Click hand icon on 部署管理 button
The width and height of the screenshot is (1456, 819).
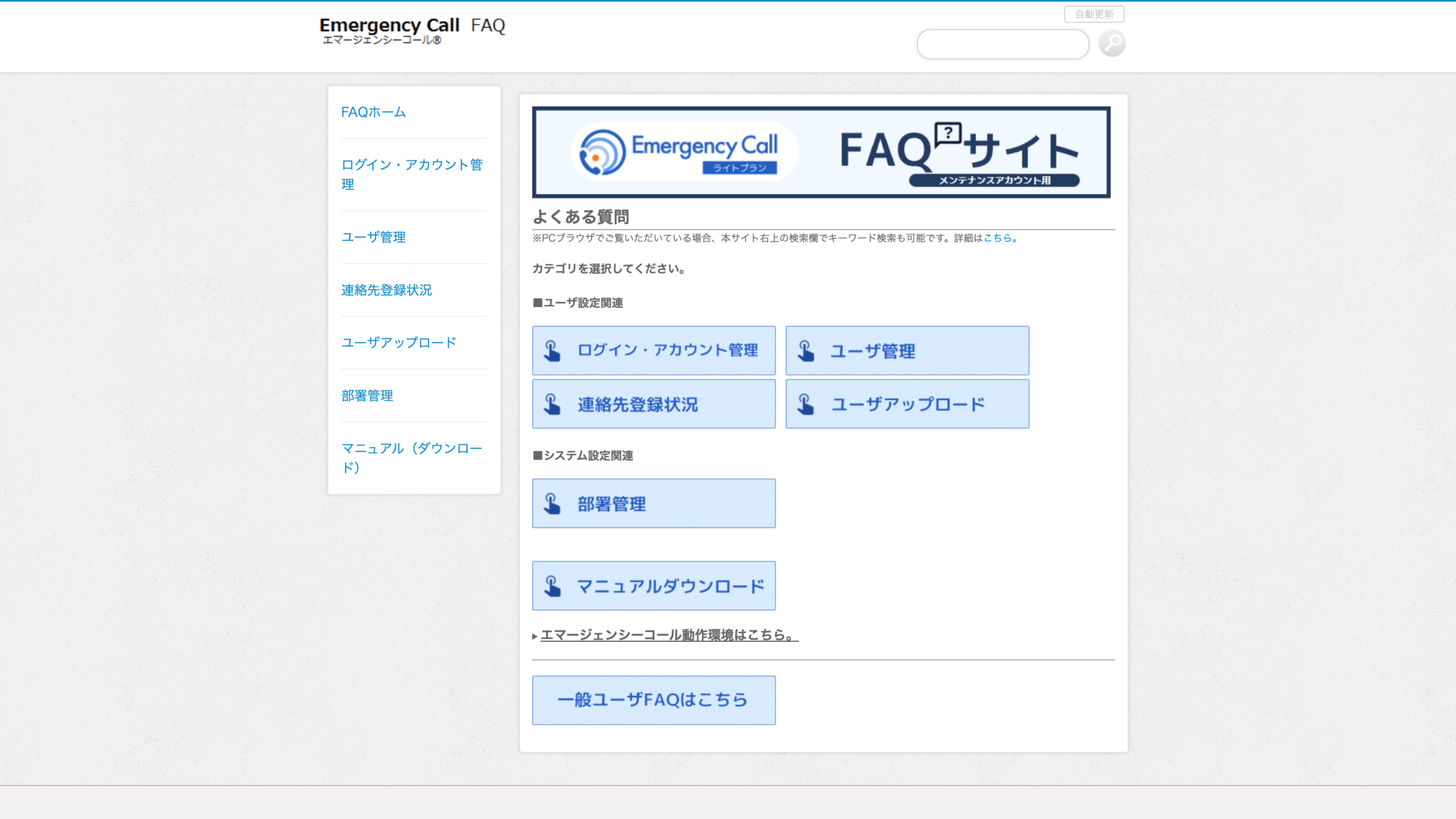coord(552,504)
